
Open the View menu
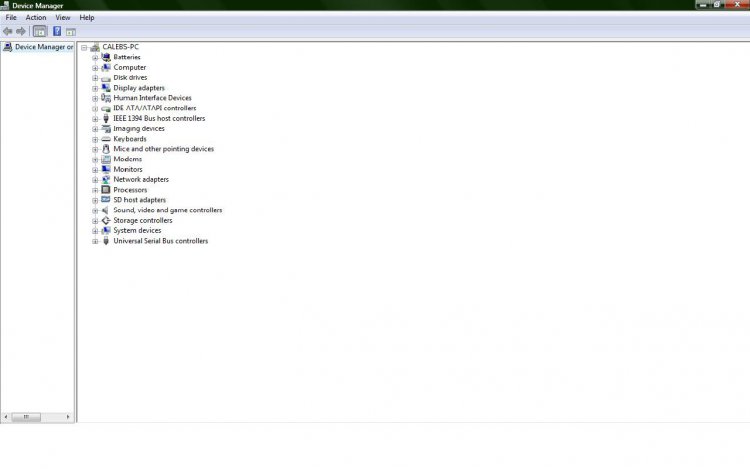click(63, 18)
